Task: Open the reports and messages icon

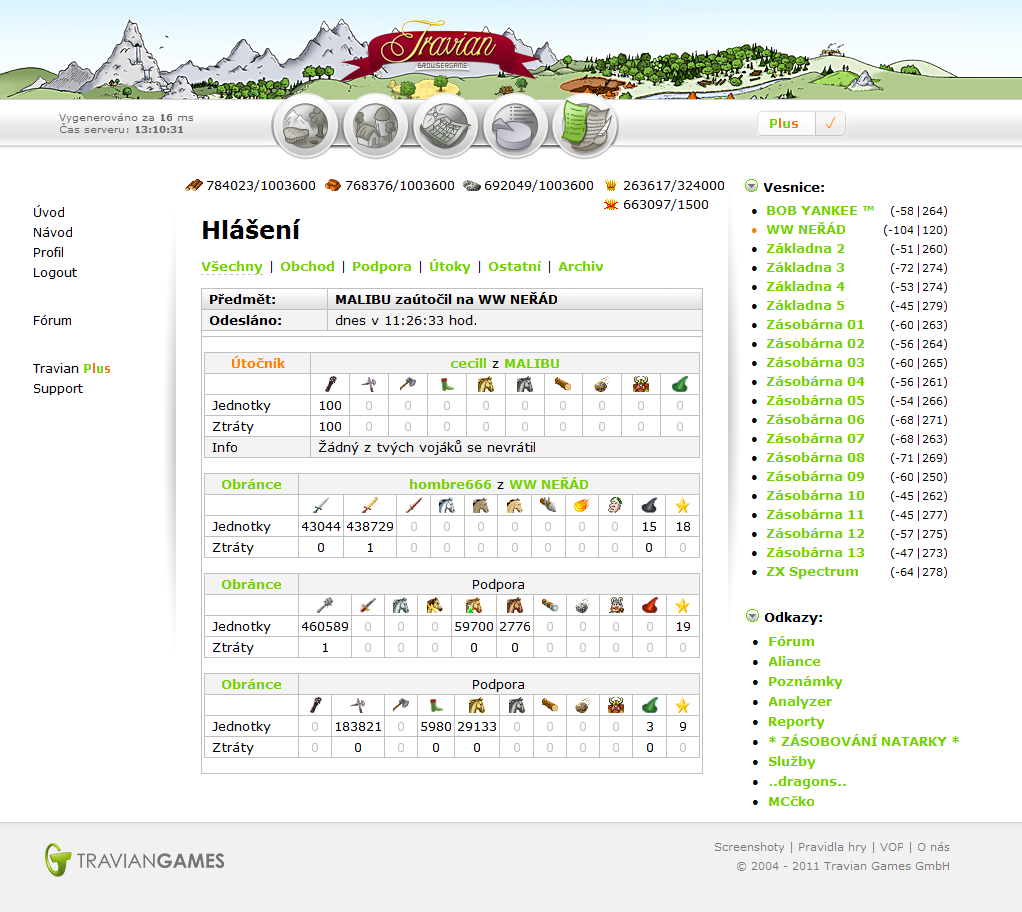Action: (585, 126)
